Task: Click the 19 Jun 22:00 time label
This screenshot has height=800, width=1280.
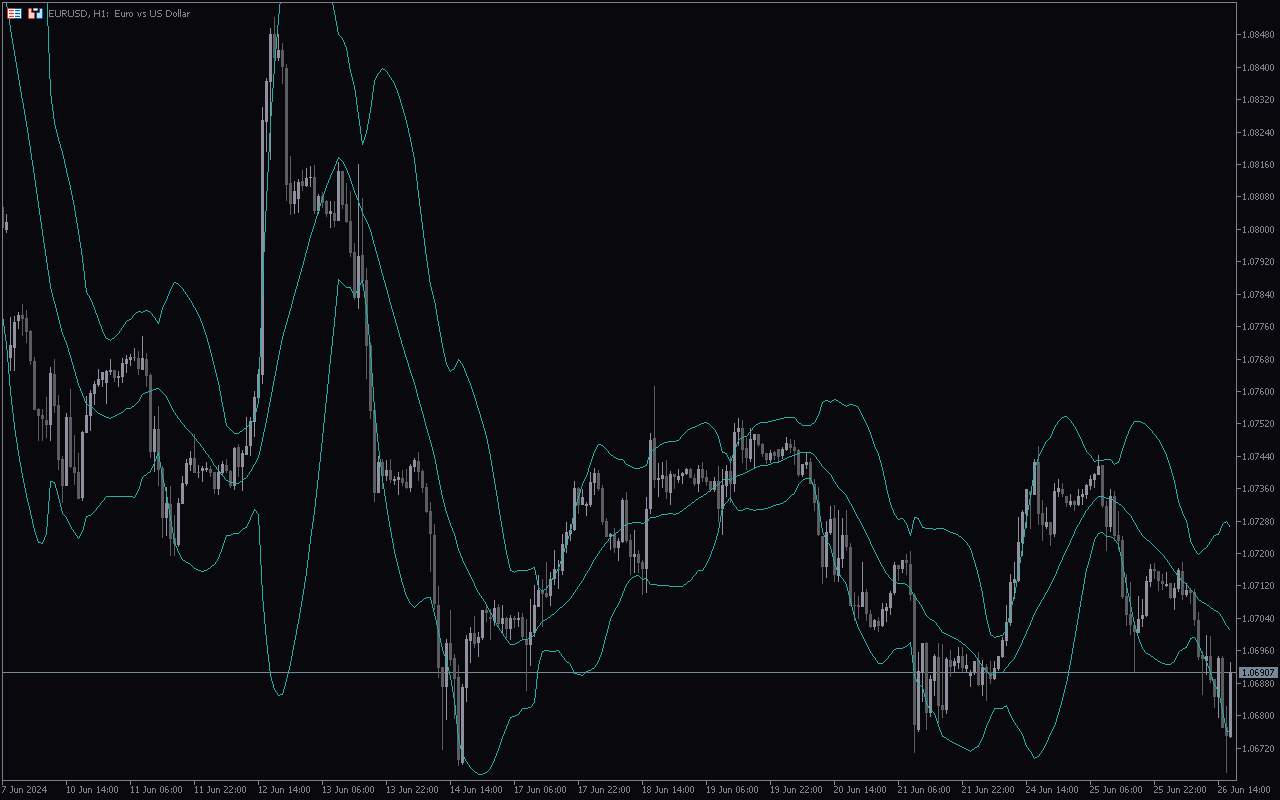Action: 796,790
